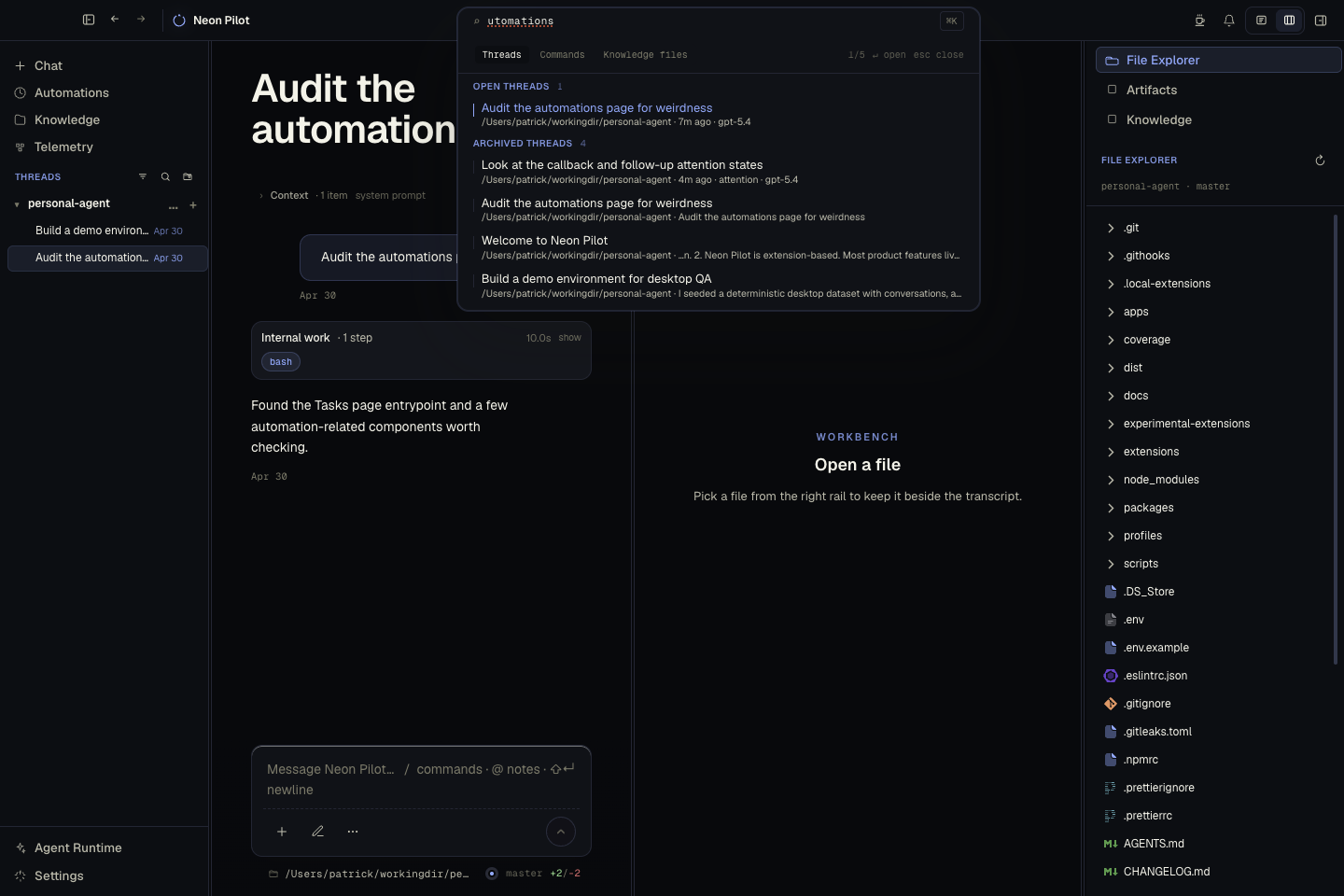Screen dimensions: 1344x896
Task: Open the CHANGELOG.md file
Action: coord(1167,872)
